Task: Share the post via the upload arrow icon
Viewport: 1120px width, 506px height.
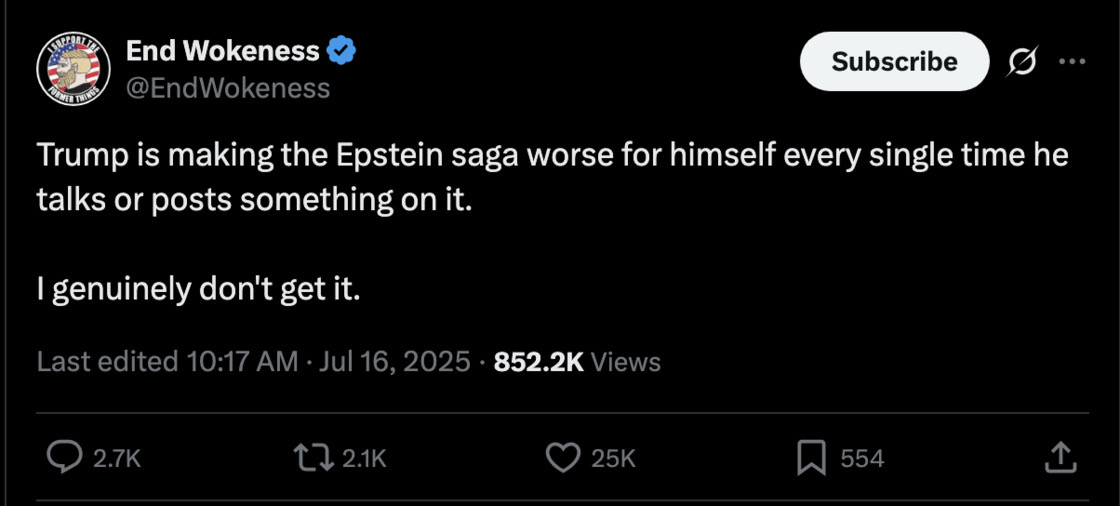Action: coord(1060,457)
